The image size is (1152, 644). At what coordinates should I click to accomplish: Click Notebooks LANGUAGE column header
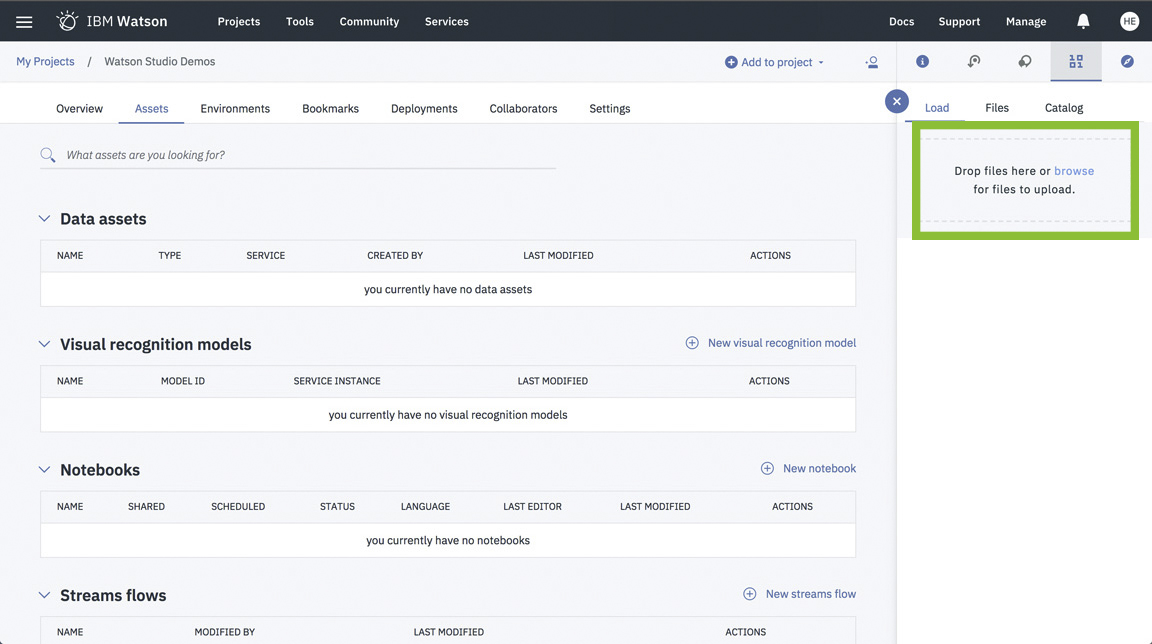point(425,507)
